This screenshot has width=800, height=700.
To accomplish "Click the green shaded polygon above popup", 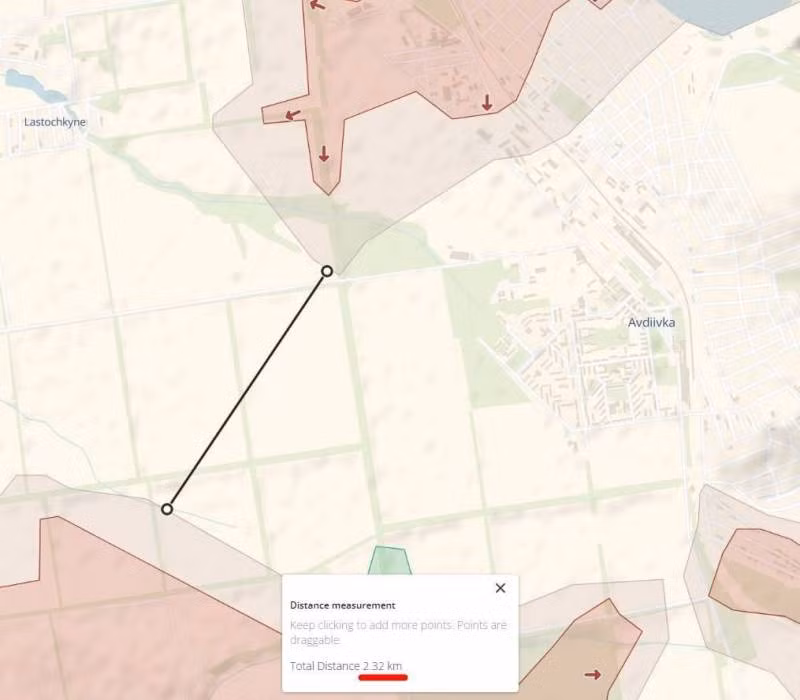I will tap(390, 560).
